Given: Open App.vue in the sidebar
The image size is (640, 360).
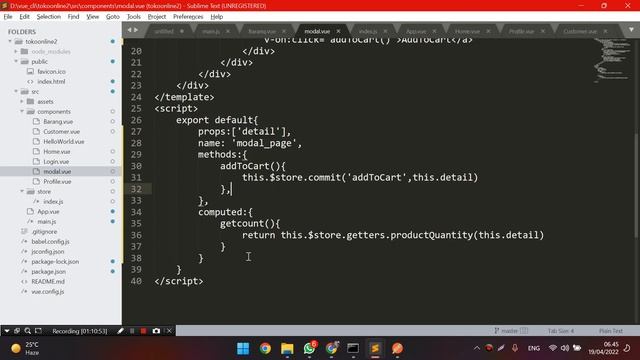Looking at the screenshot, I should click(48, 211).
